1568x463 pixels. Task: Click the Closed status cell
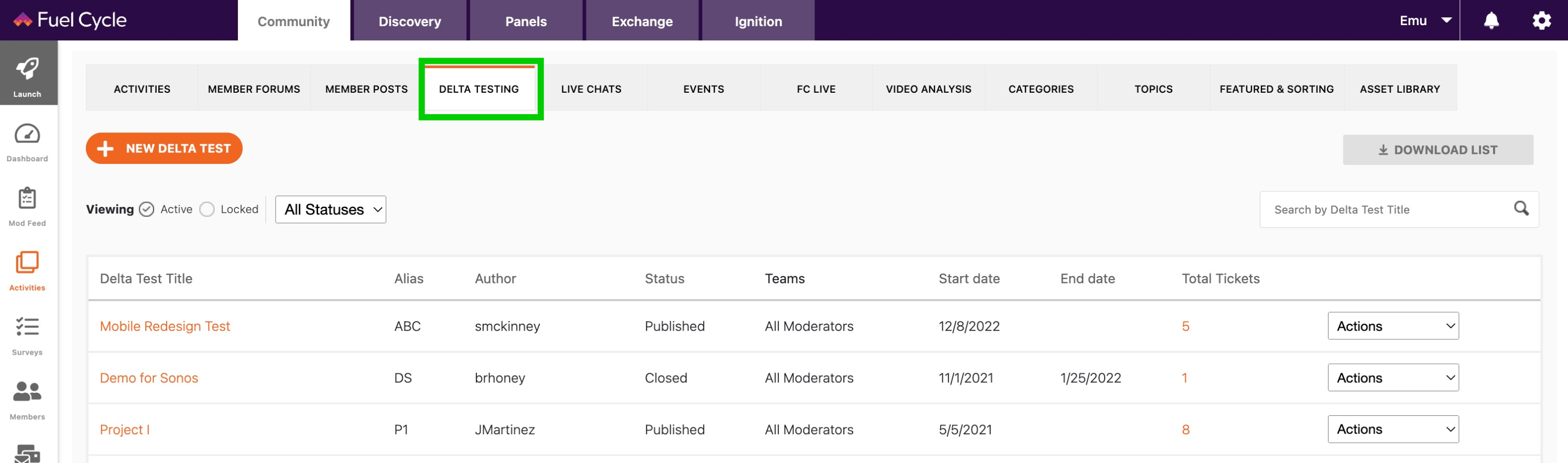click(666, 378)
